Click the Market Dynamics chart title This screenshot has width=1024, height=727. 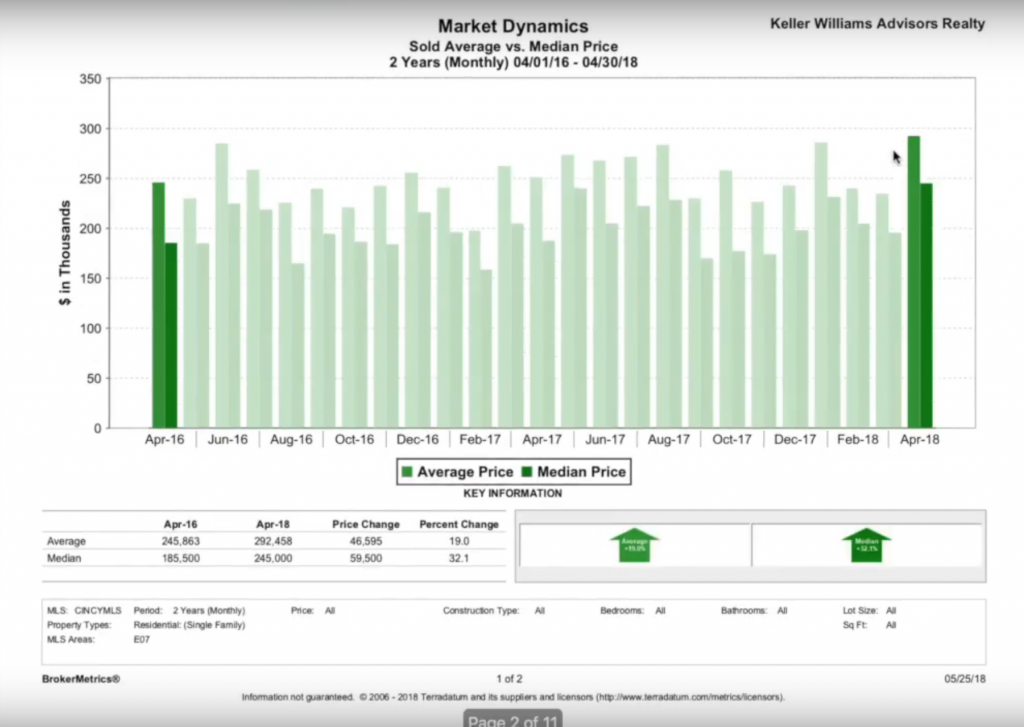click(x=513, y=27)
